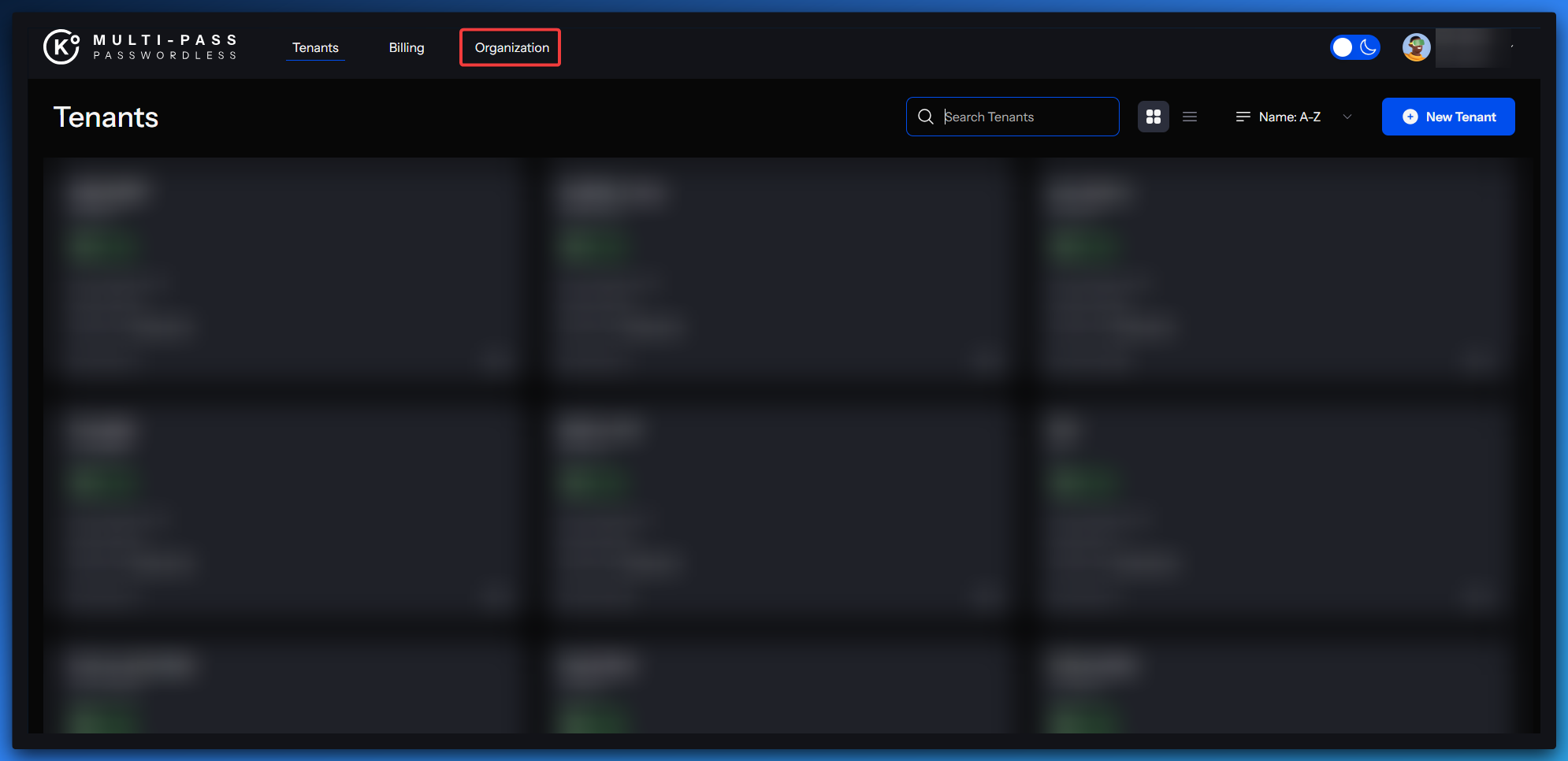This screenshot has height=761, width=1568.
Task: Focus the Search Tenants input field
Action: pyautogui.click(x=1024, y=117)
